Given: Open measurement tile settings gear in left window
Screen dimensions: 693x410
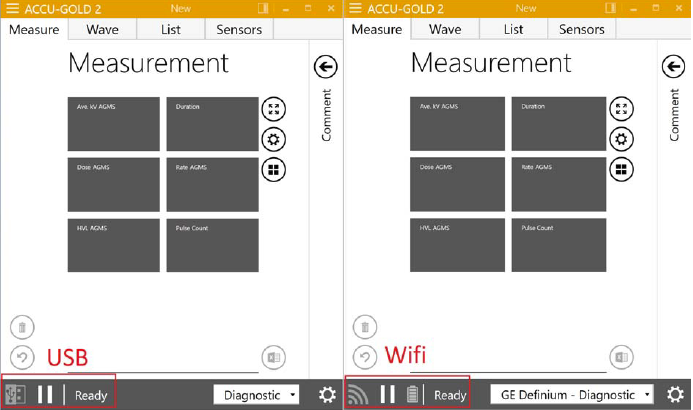Looking at the screenshot, I should point(274,140).
